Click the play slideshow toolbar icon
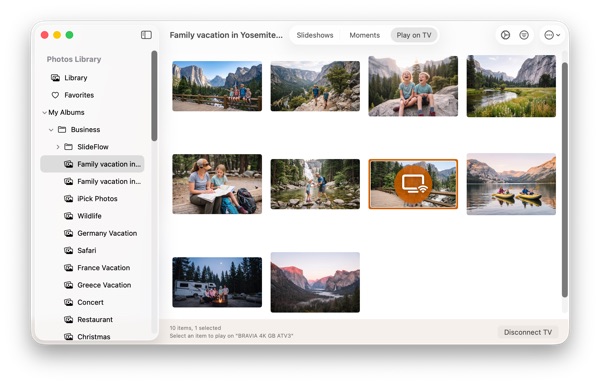600x385 pixels. (505, 35)
